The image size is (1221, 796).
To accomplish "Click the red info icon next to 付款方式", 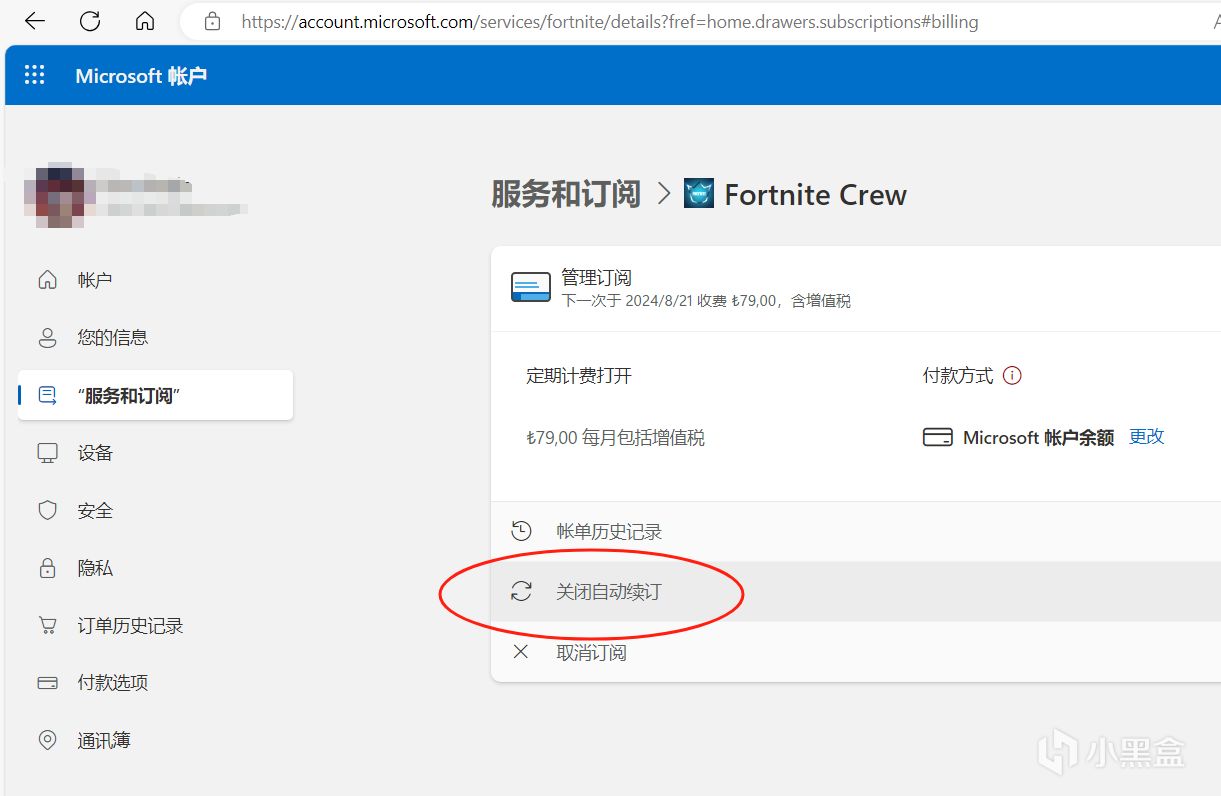I will [1012, 376].
